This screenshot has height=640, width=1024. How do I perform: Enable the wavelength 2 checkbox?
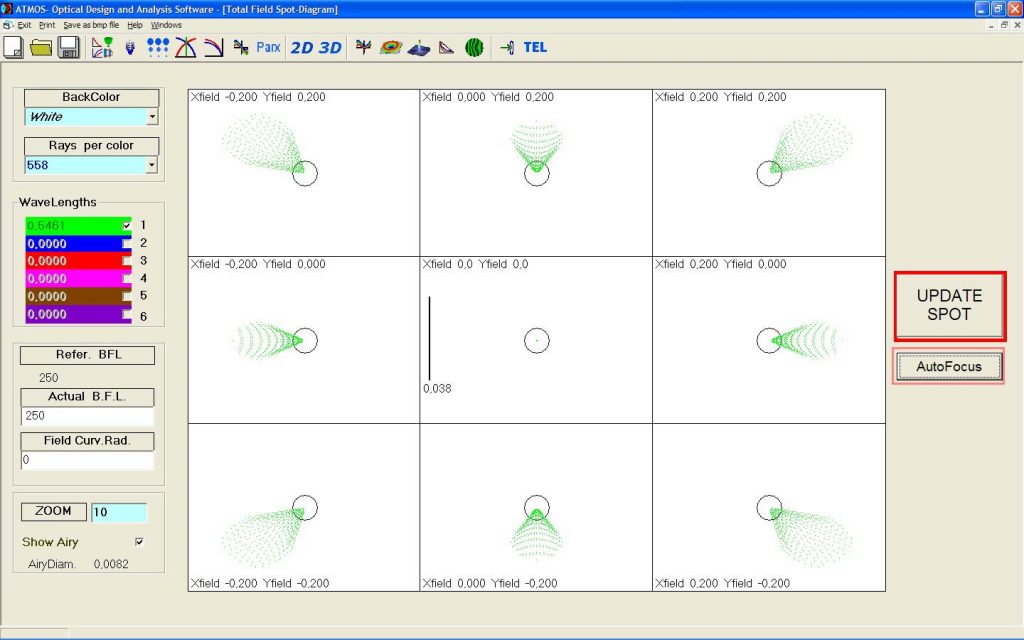tap(127, 243)
